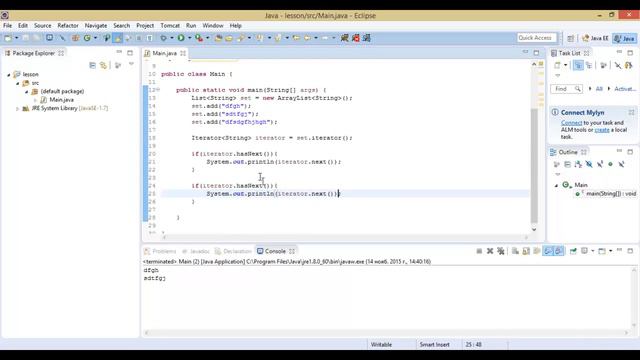The width and height of the screenshot is (640, 360).
Task: Click the Open Perspective icon
Action: click(x=571, y=38)
